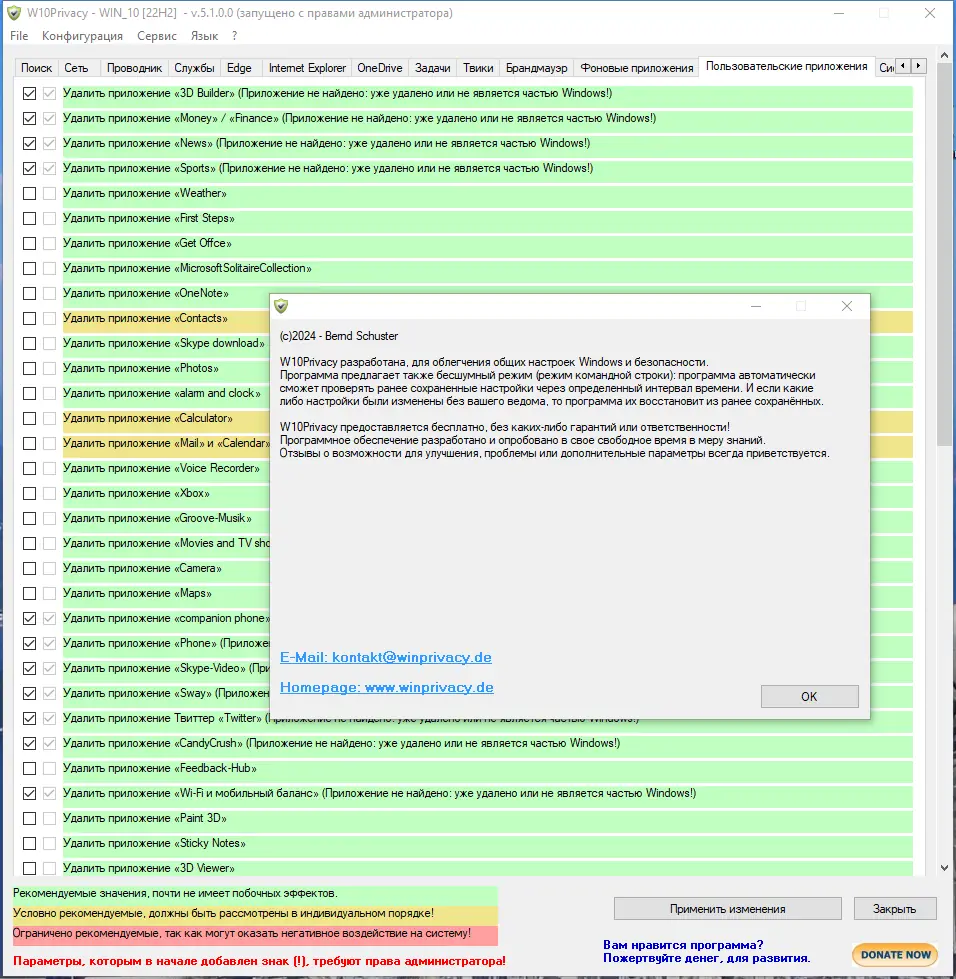
Task: Select the Пользовательские приложения tab
Action: tap(786, 66)
